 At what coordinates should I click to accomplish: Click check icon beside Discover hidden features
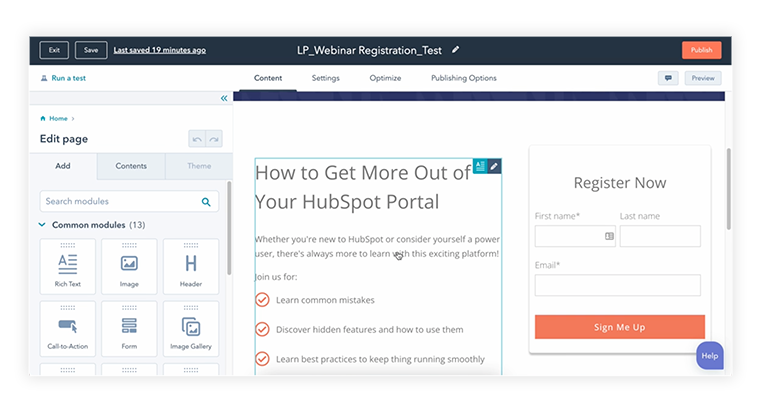pos(262,330)
